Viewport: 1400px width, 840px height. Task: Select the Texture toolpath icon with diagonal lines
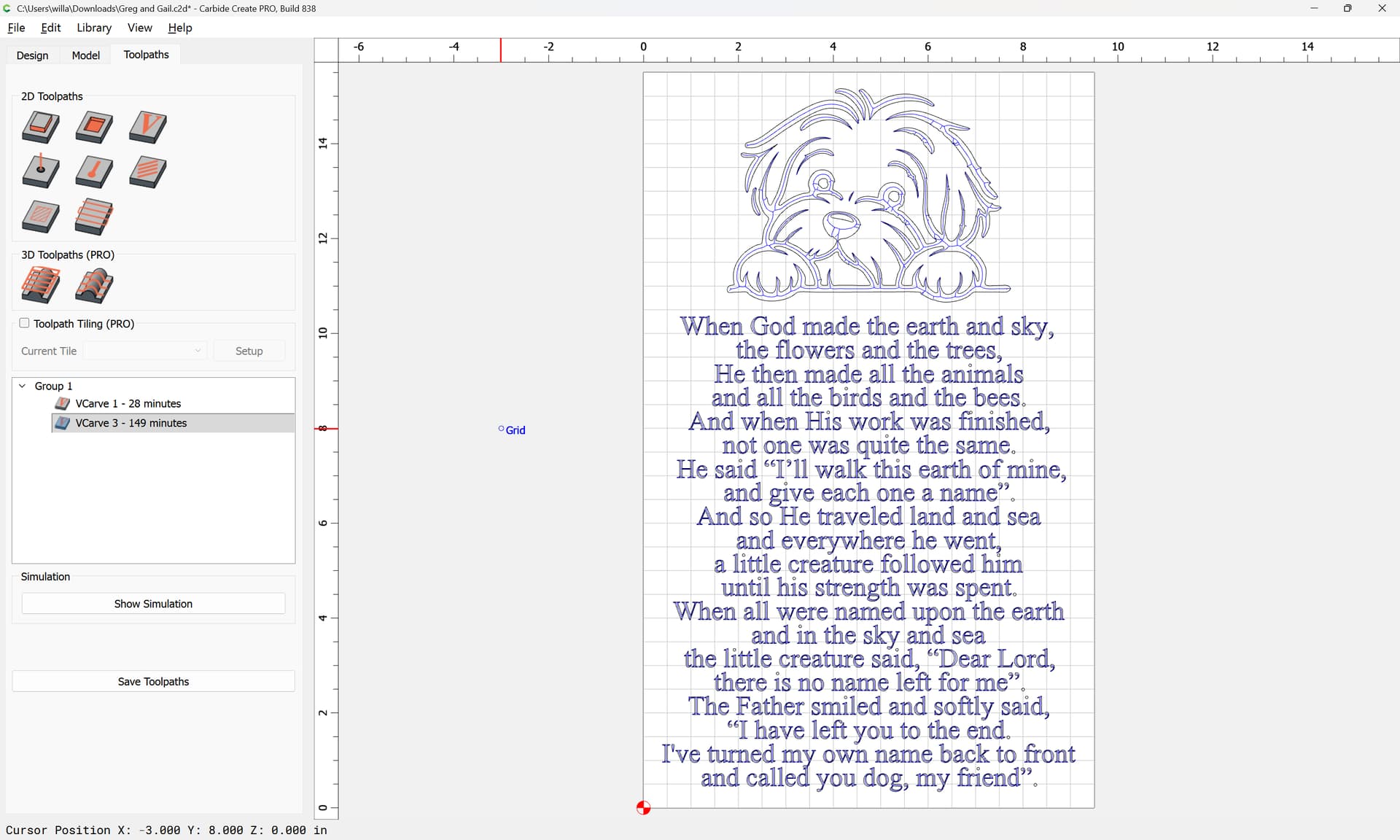coord(148,172)
